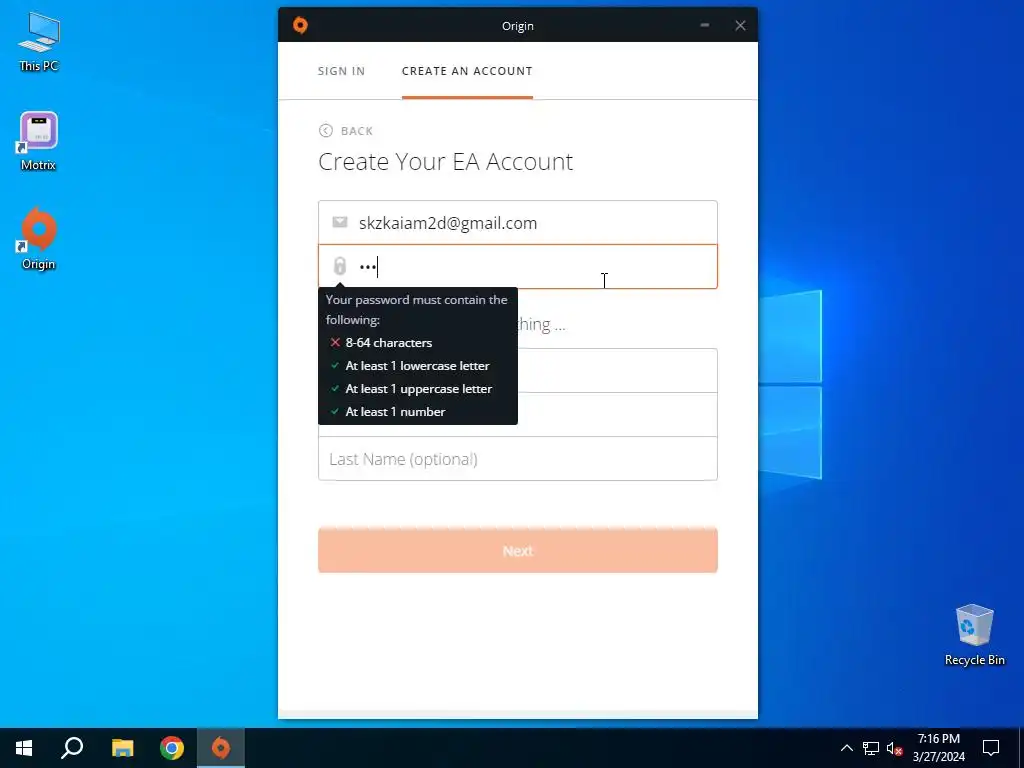
Task: Click the Last Name (optional) field
Action: (518, 459)
